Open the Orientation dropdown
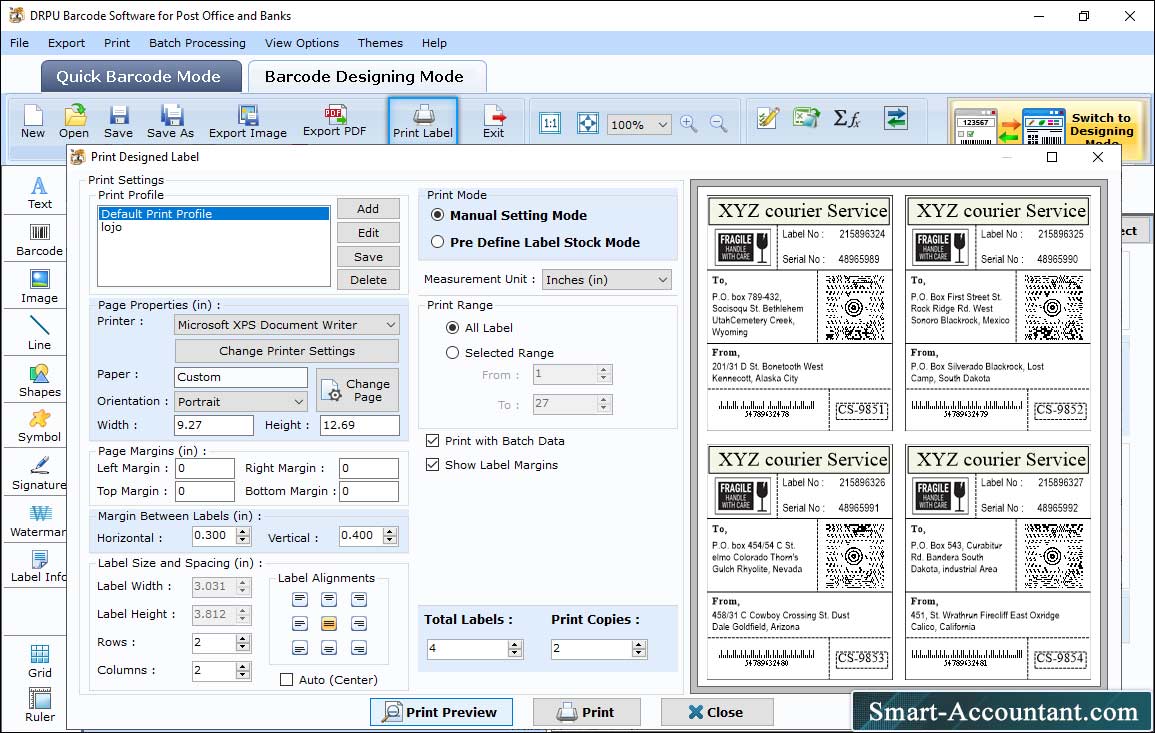1155x733 pixels. click(241, 401)
